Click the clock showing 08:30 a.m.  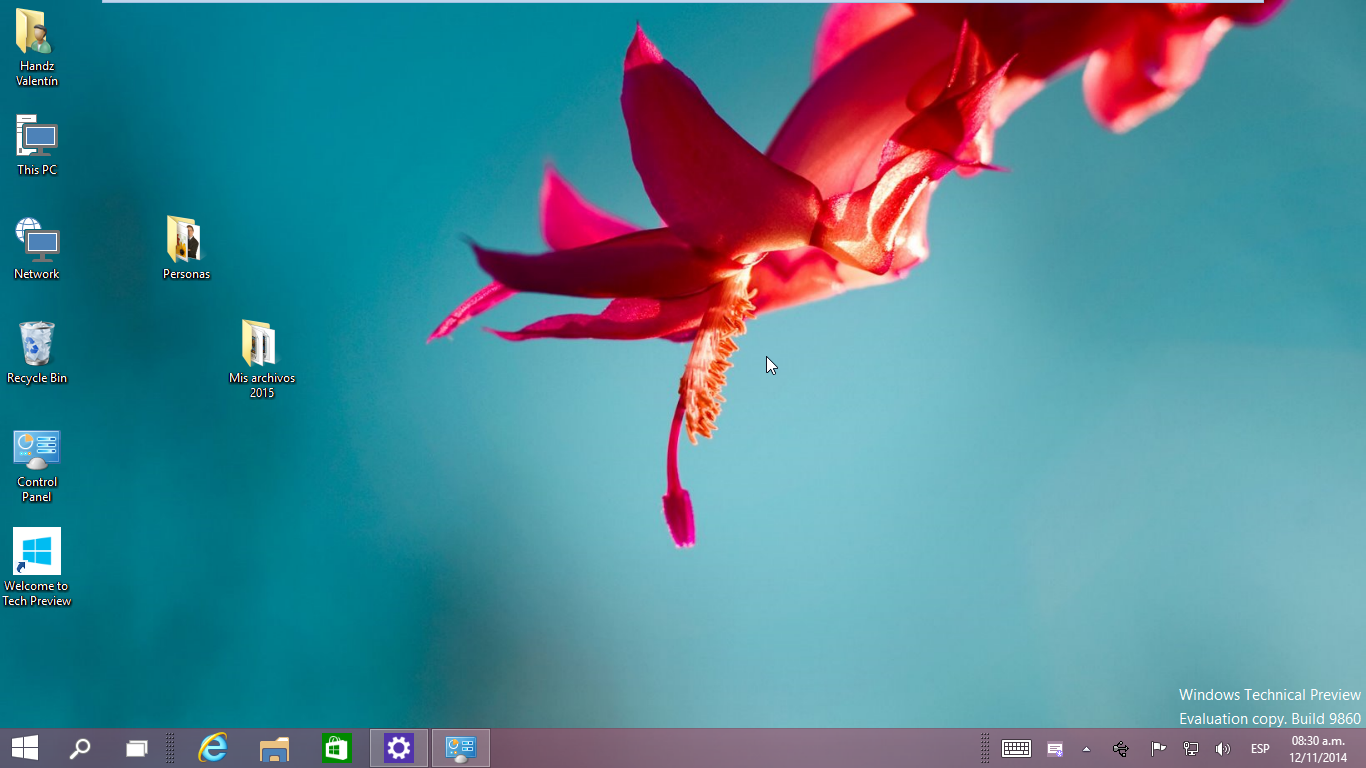[x=1318, y=749]
